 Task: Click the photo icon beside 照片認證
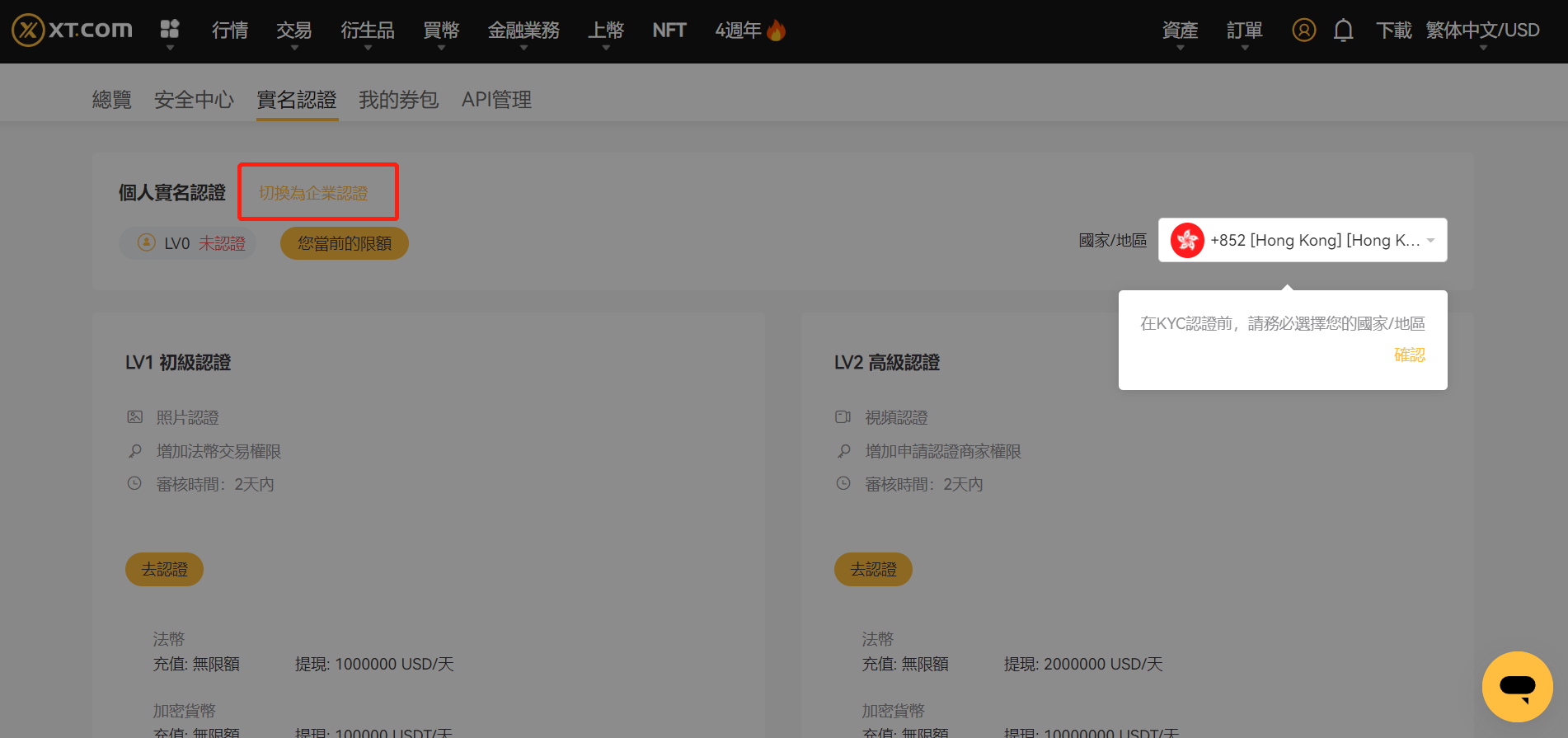[135, 417]
